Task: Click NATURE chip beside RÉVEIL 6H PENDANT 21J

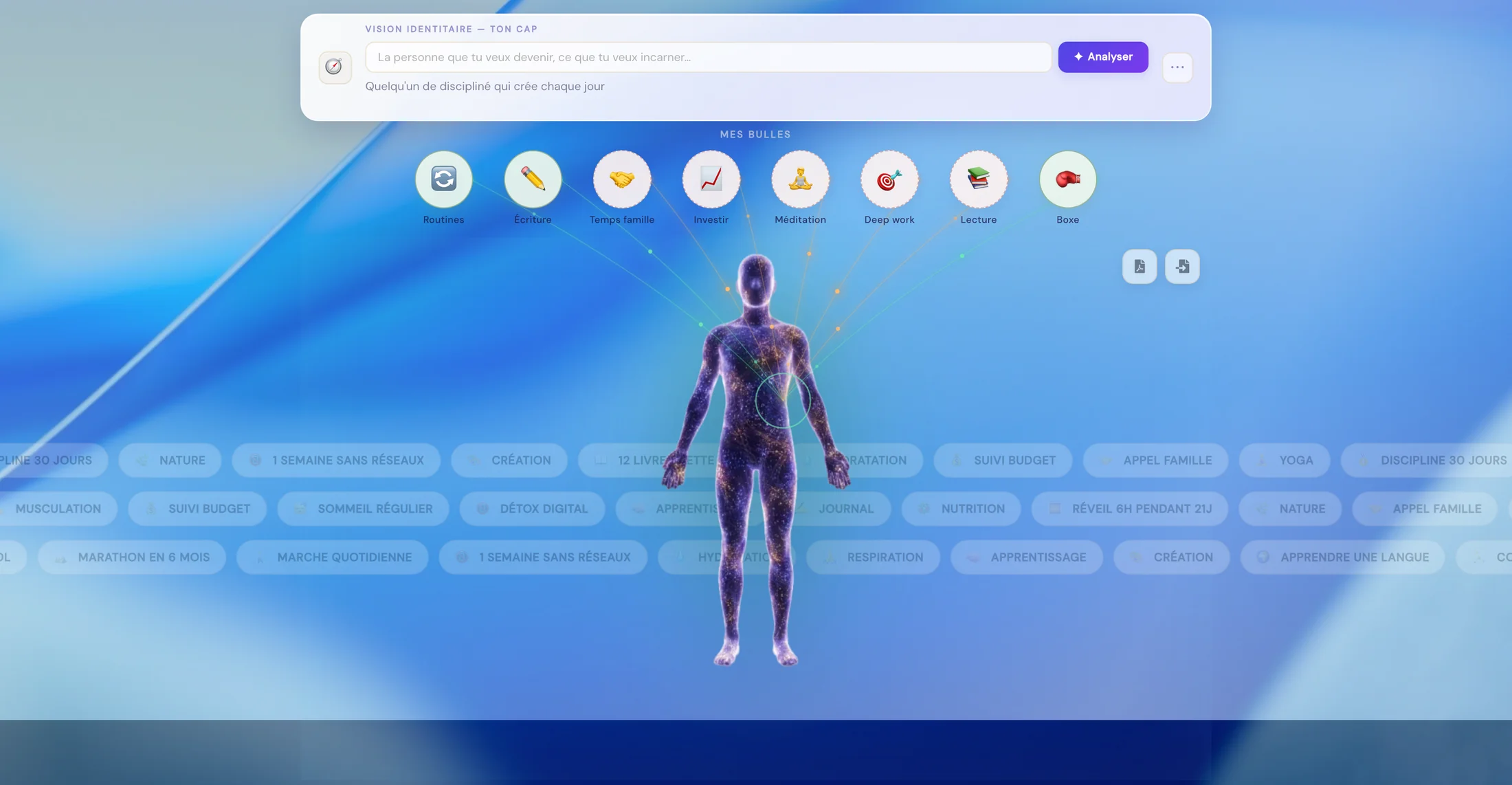Action: click(x=1290, y=509)
